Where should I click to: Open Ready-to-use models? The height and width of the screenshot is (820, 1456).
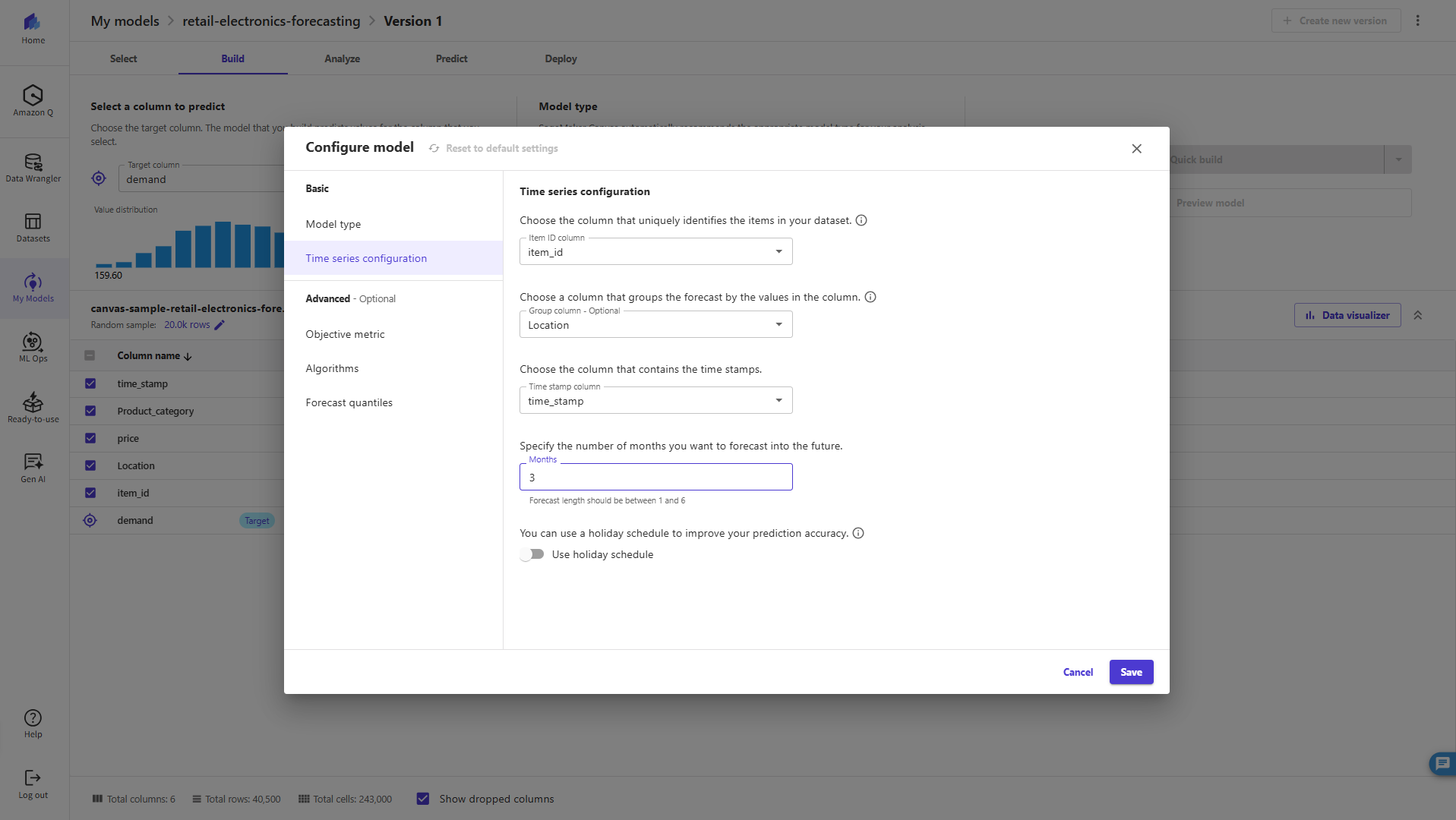[33, 408]
